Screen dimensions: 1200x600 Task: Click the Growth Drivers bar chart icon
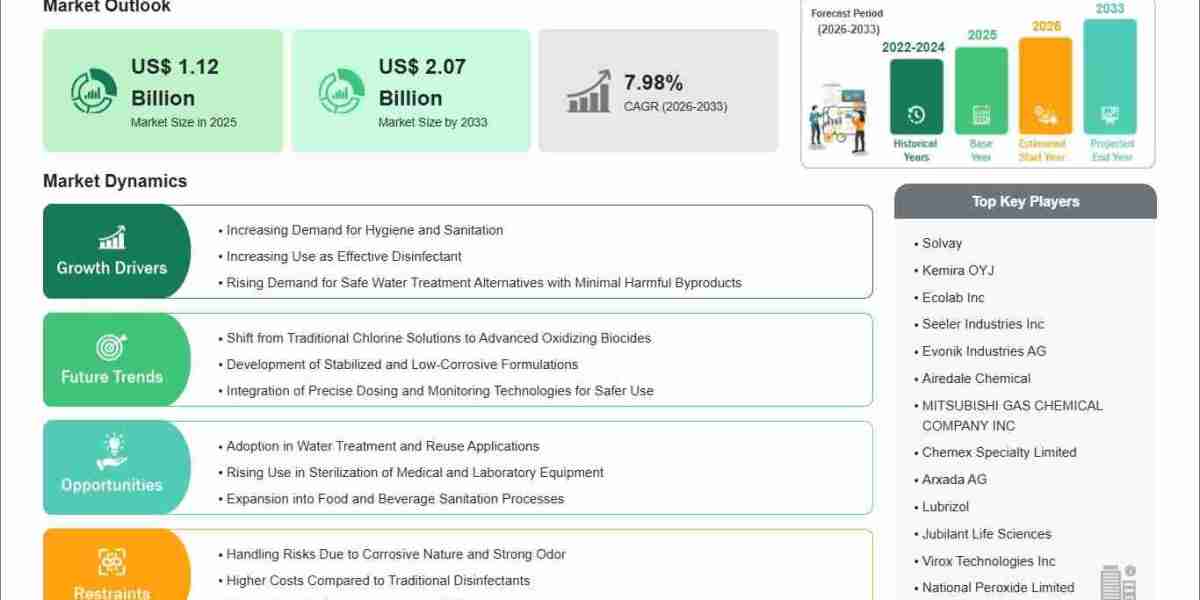pyautogui.click(x=112, y=237)
